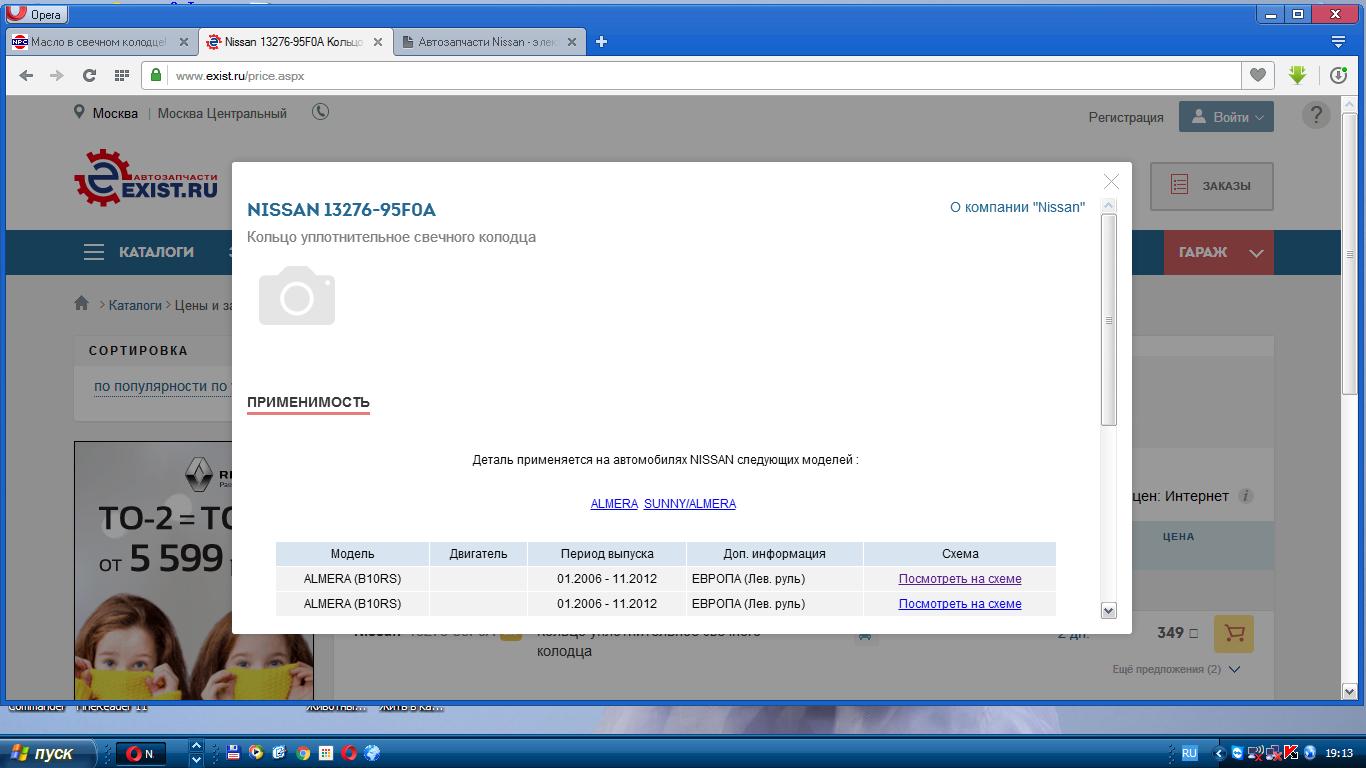Screen dimensions: 1366x768
Task: Reload the current page
Action: [89, 75]
